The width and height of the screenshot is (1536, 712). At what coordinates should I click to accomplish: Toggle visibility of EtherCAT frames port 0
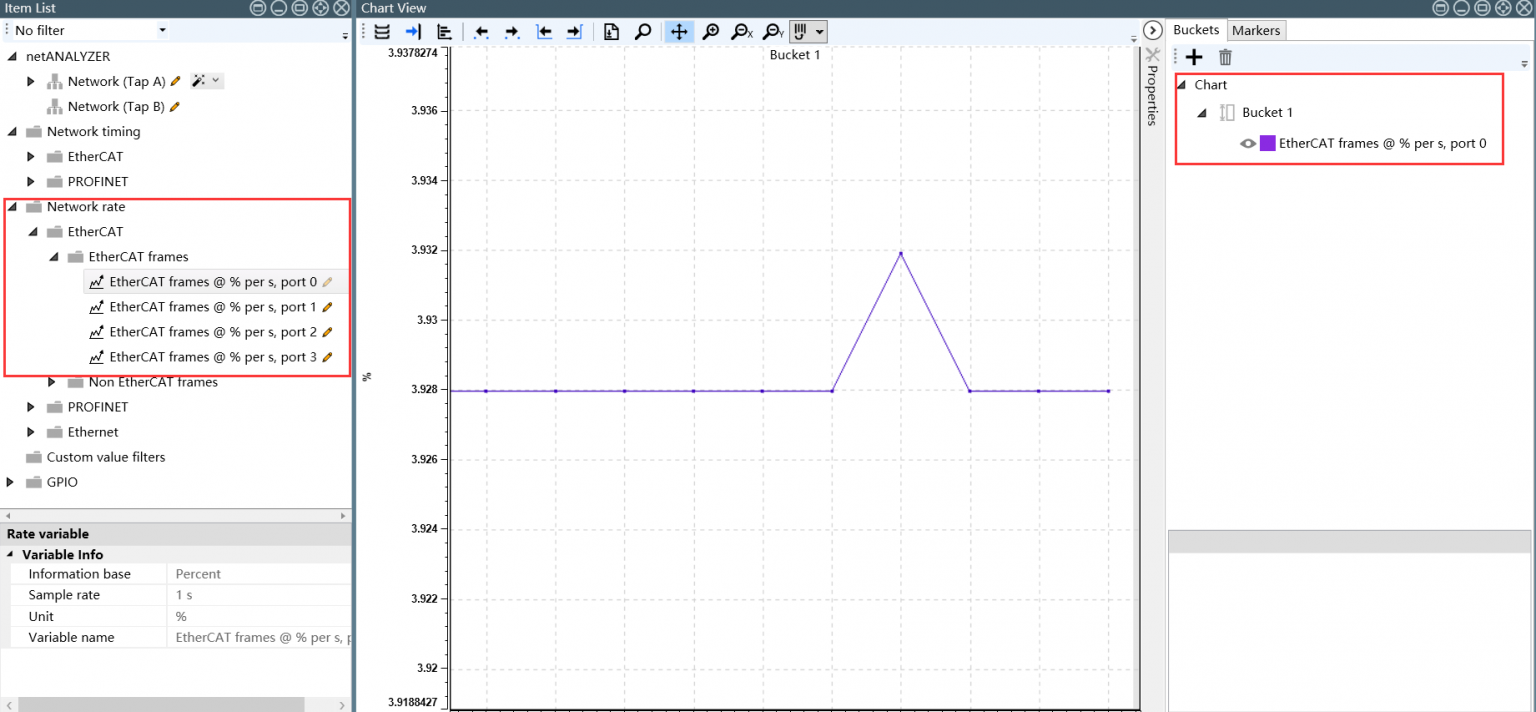pos(1248,143)
